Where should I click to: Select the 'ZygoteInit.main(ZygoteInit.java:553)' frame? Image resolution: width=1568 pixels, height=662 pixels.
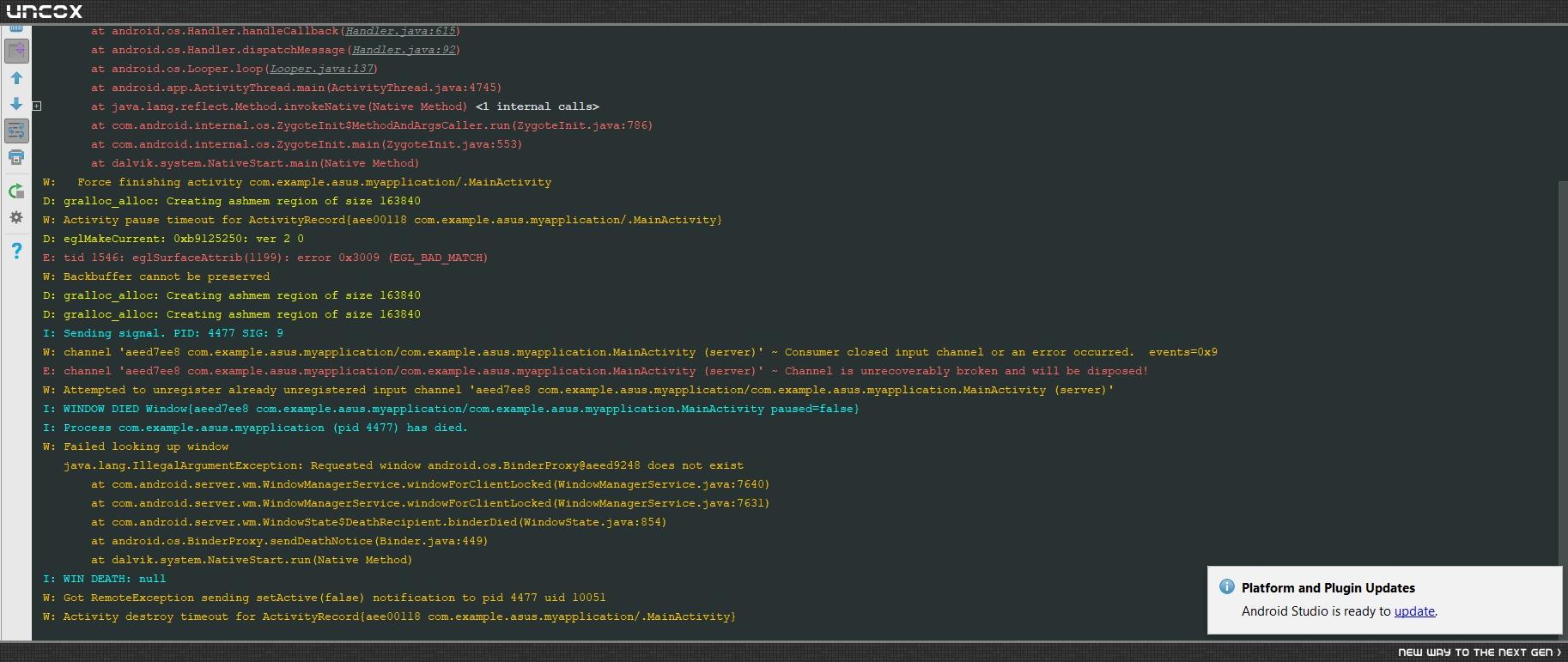point(307,144)
